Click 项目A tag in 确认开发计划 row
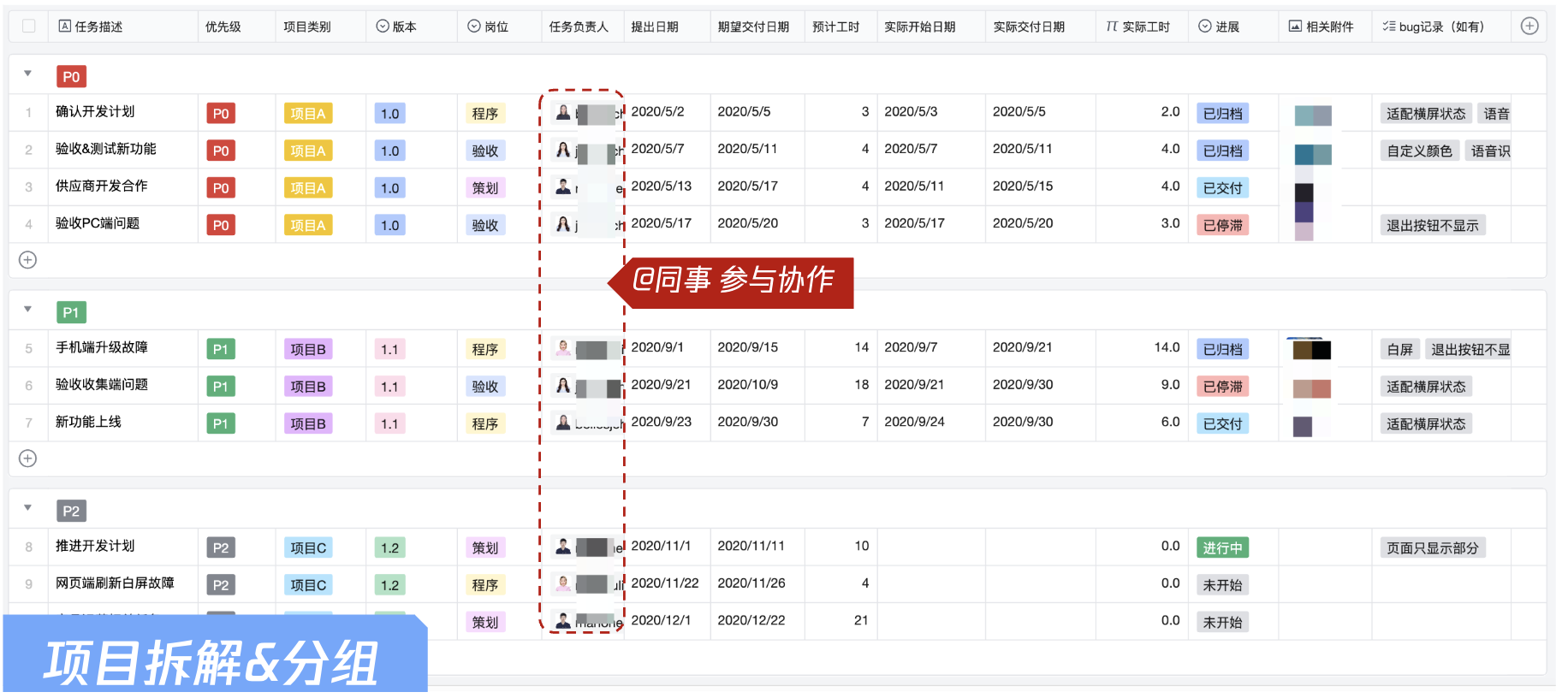 point(308,114)
